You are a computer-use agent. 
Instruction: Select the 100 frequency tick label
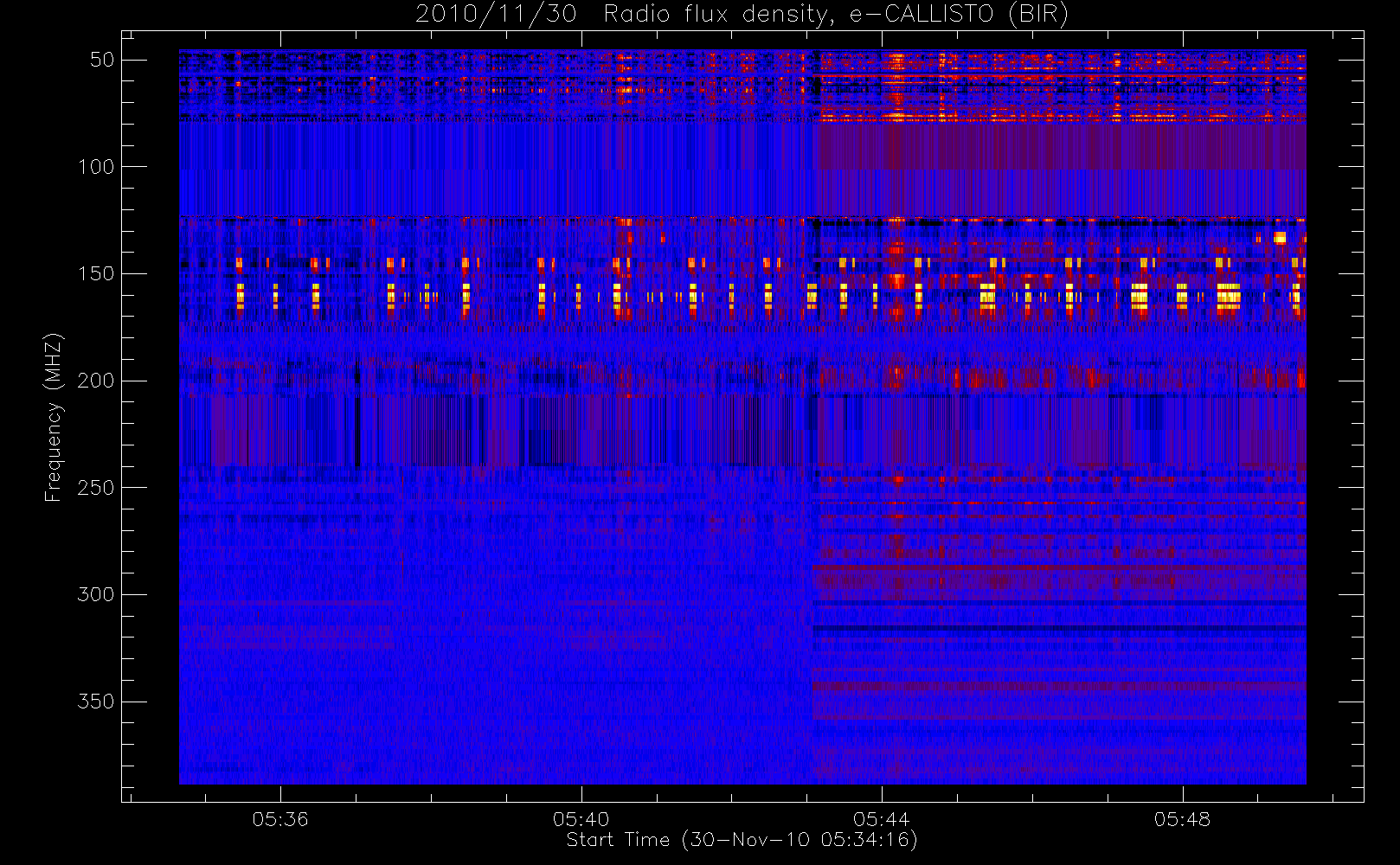click(x=96, y=167)
